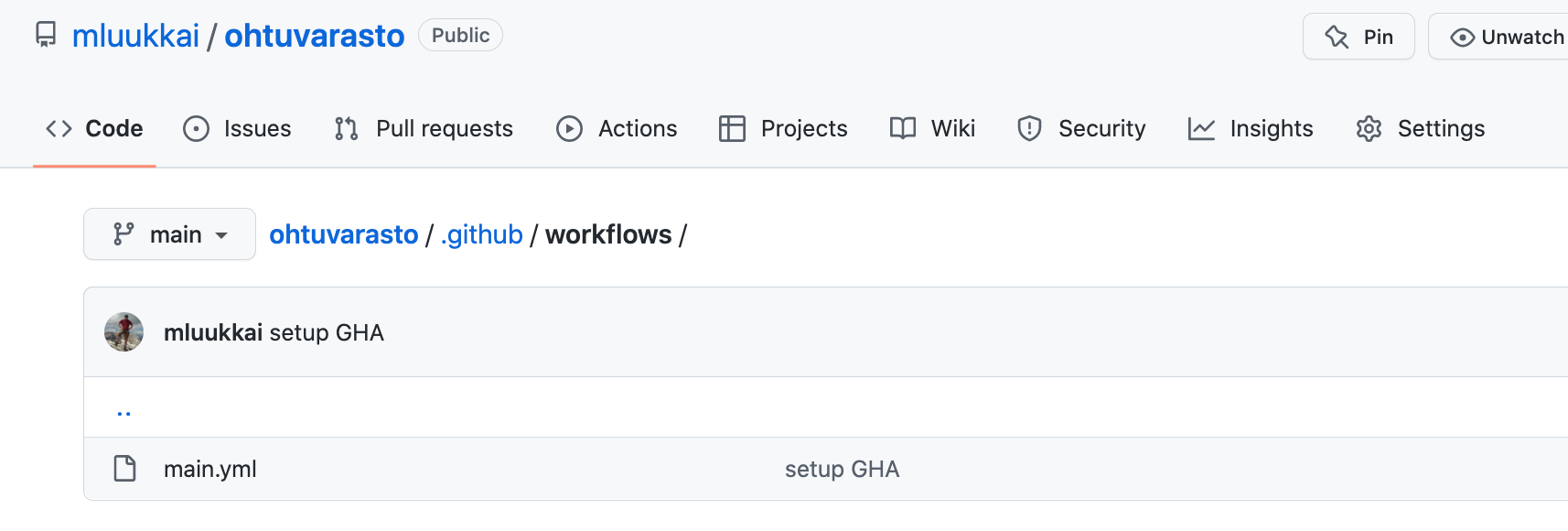This screenshot has height=531, width=1568.
Task: Open the Actions tab
Action: point(617,128)
